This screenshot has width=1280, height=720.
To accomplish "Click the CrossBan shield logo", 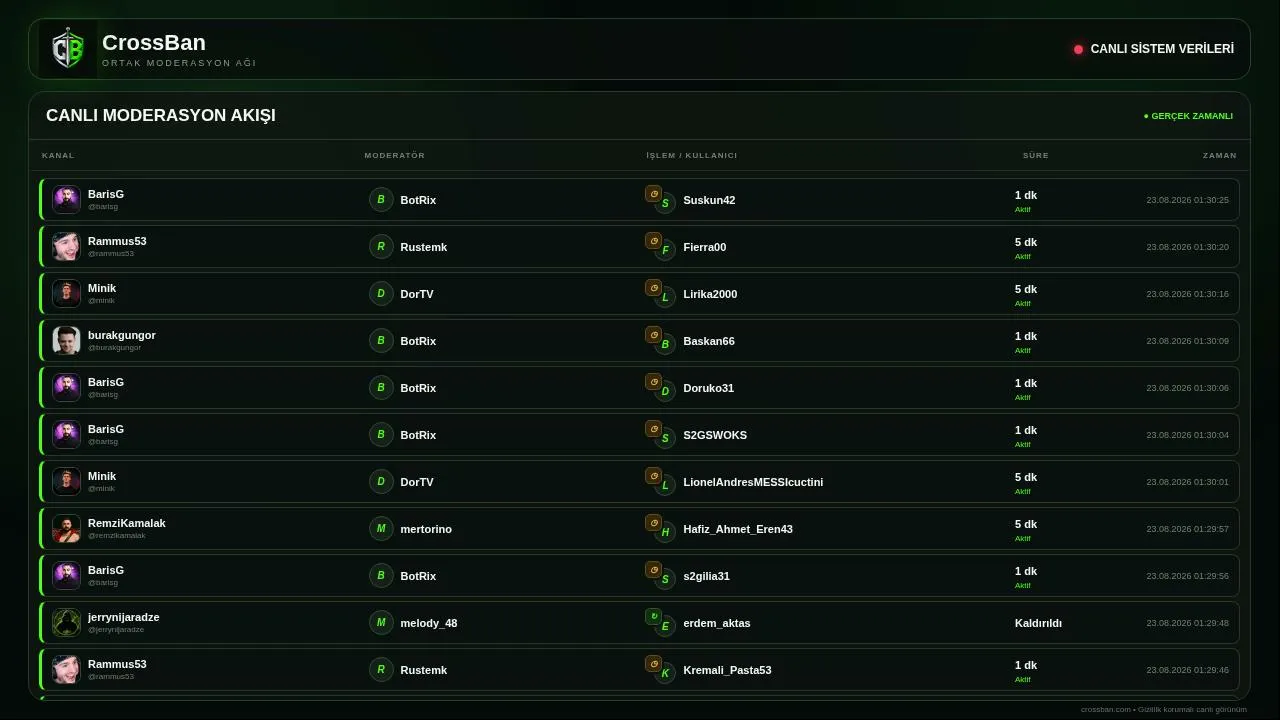I will (68, 49).
